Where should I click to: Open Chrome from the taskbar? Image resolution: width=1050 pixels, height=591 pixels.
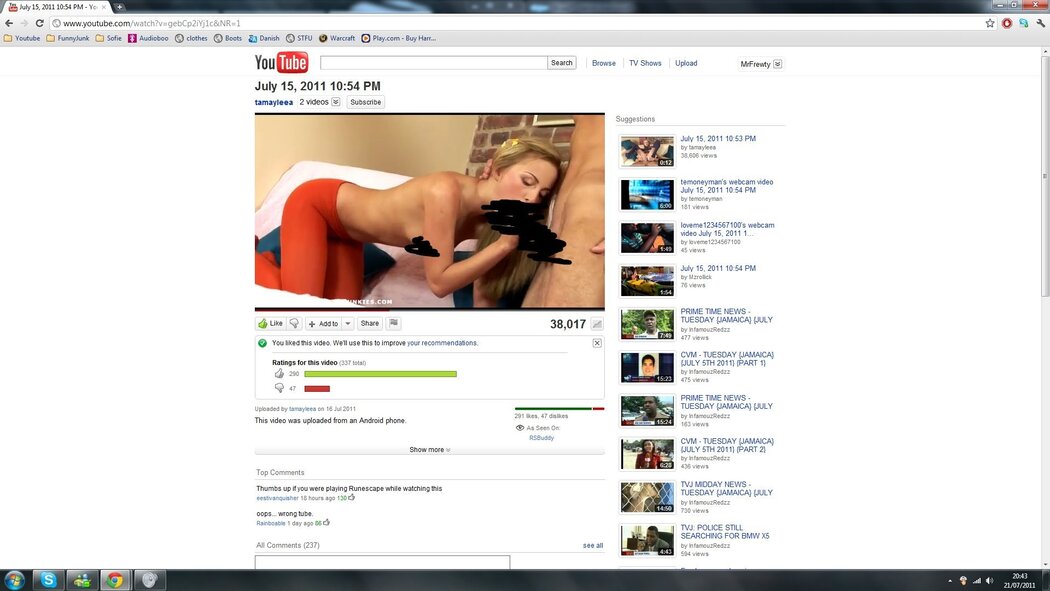[113, 580]
